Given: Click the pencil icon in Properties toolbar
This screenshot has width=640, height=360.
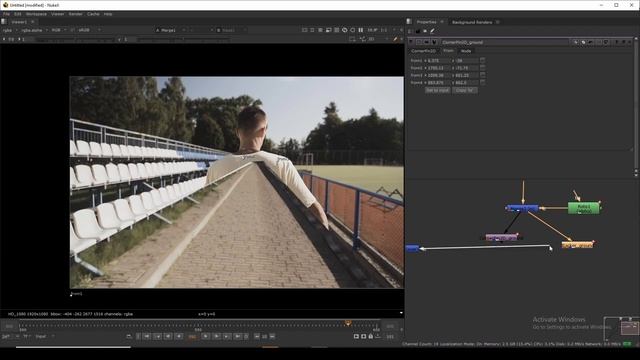Looking at the screenshot, I should click(x=432, y=31).
